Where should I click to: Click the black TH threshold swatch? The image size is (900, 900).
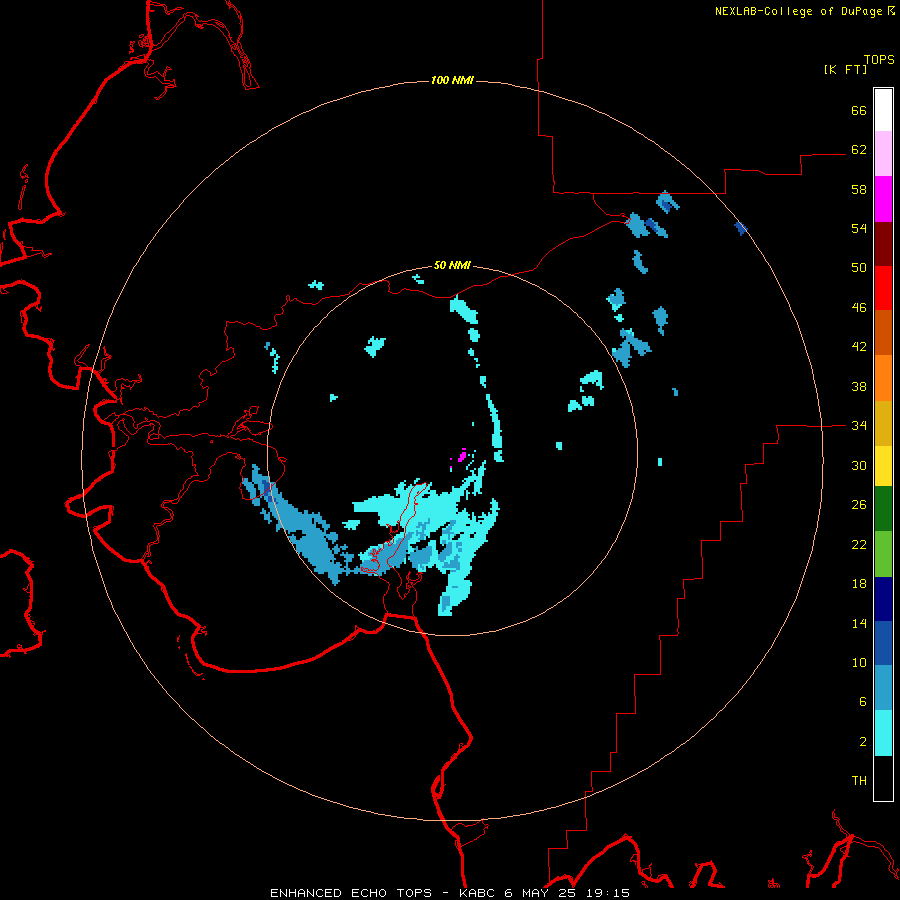point(883,778)
